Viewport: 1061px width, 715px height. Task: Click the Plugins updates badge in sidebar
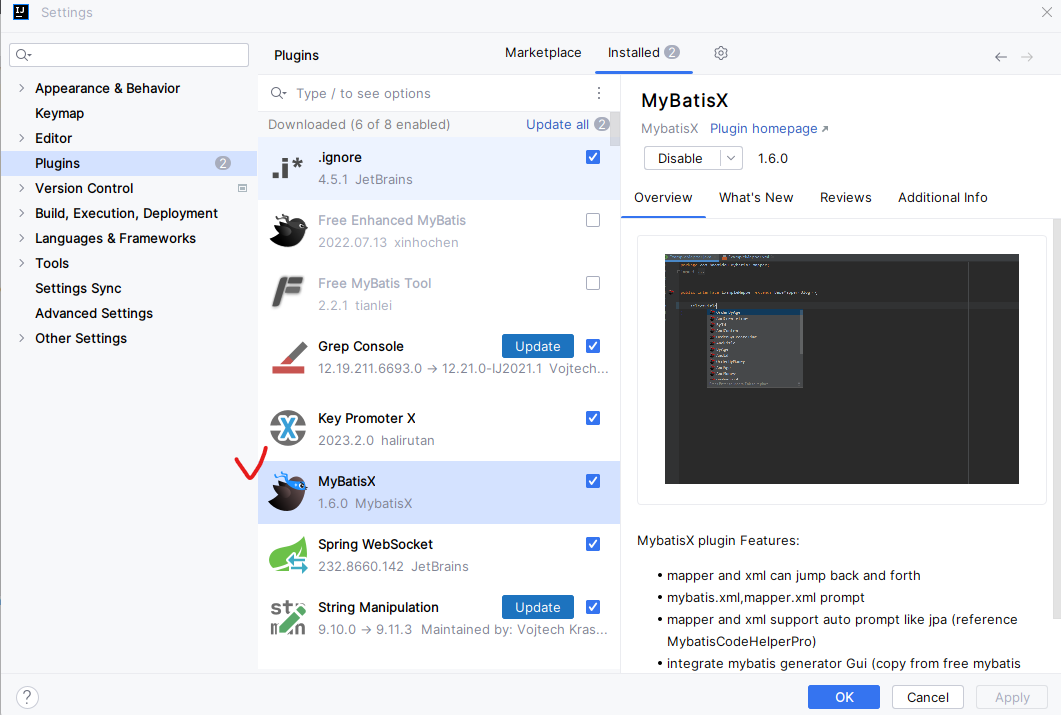[x=223, y=163]
